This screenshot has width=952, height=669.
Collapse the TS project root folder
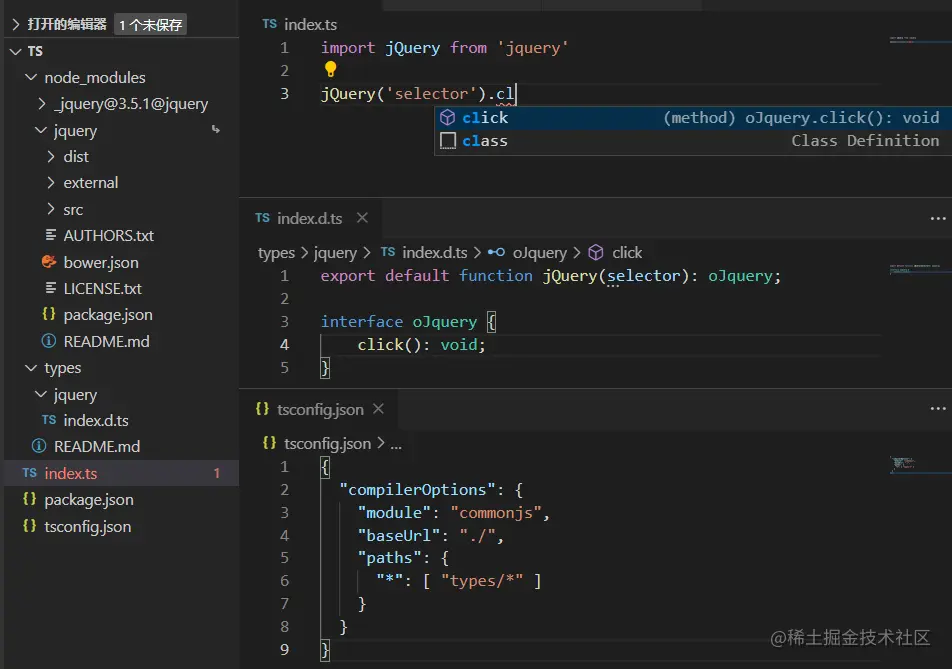point(15,52)
